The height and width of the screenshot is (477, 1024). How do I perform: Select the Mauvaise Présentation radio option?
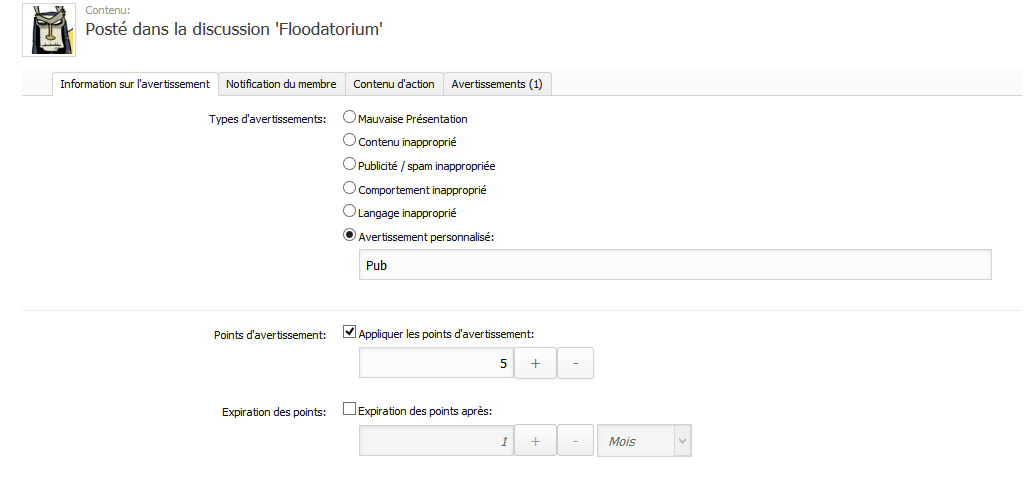click(x=350, y=118)
